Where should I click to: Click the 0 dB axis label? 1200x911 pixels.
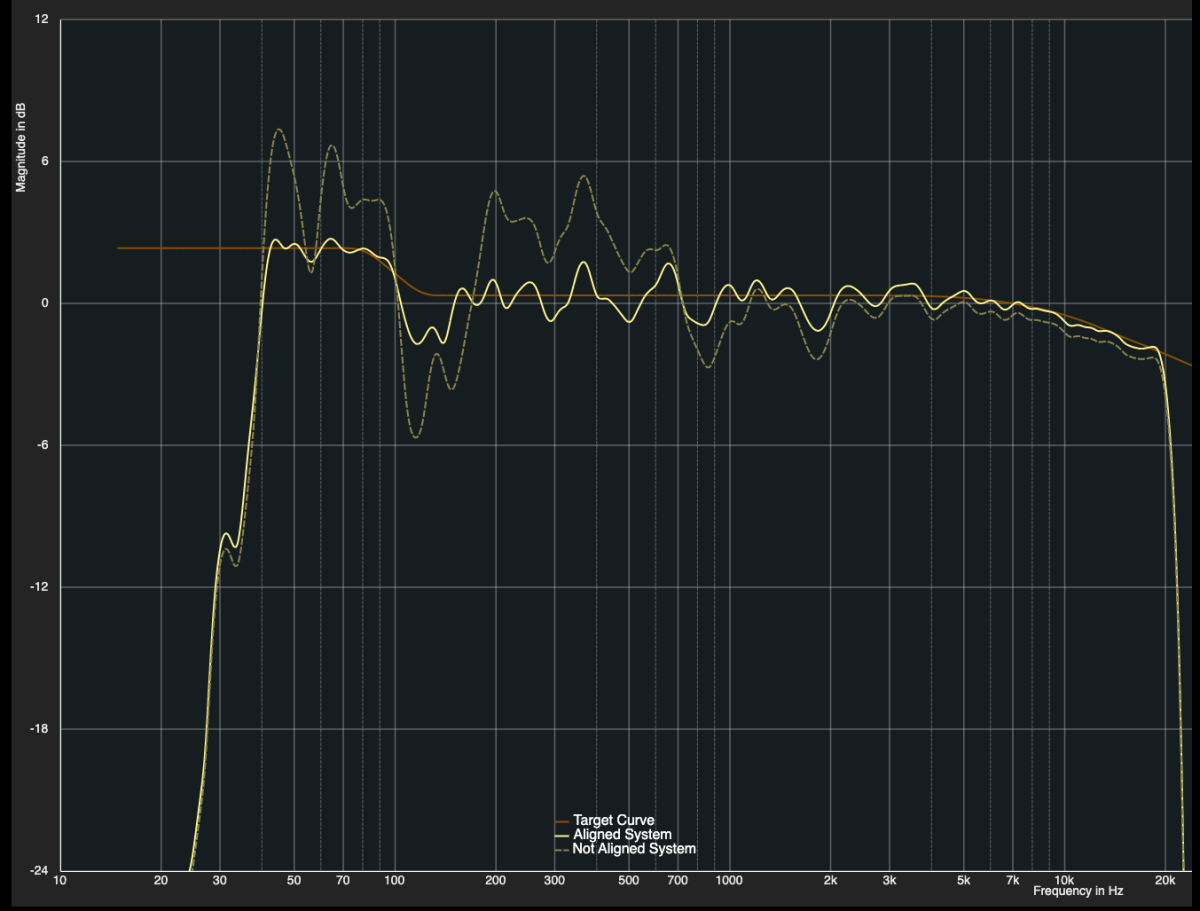click(x=44, y=303)
